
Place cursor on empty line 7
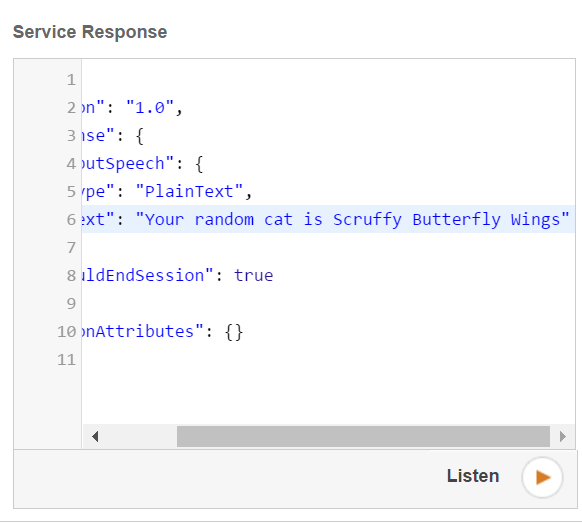[x=328, y=248]
